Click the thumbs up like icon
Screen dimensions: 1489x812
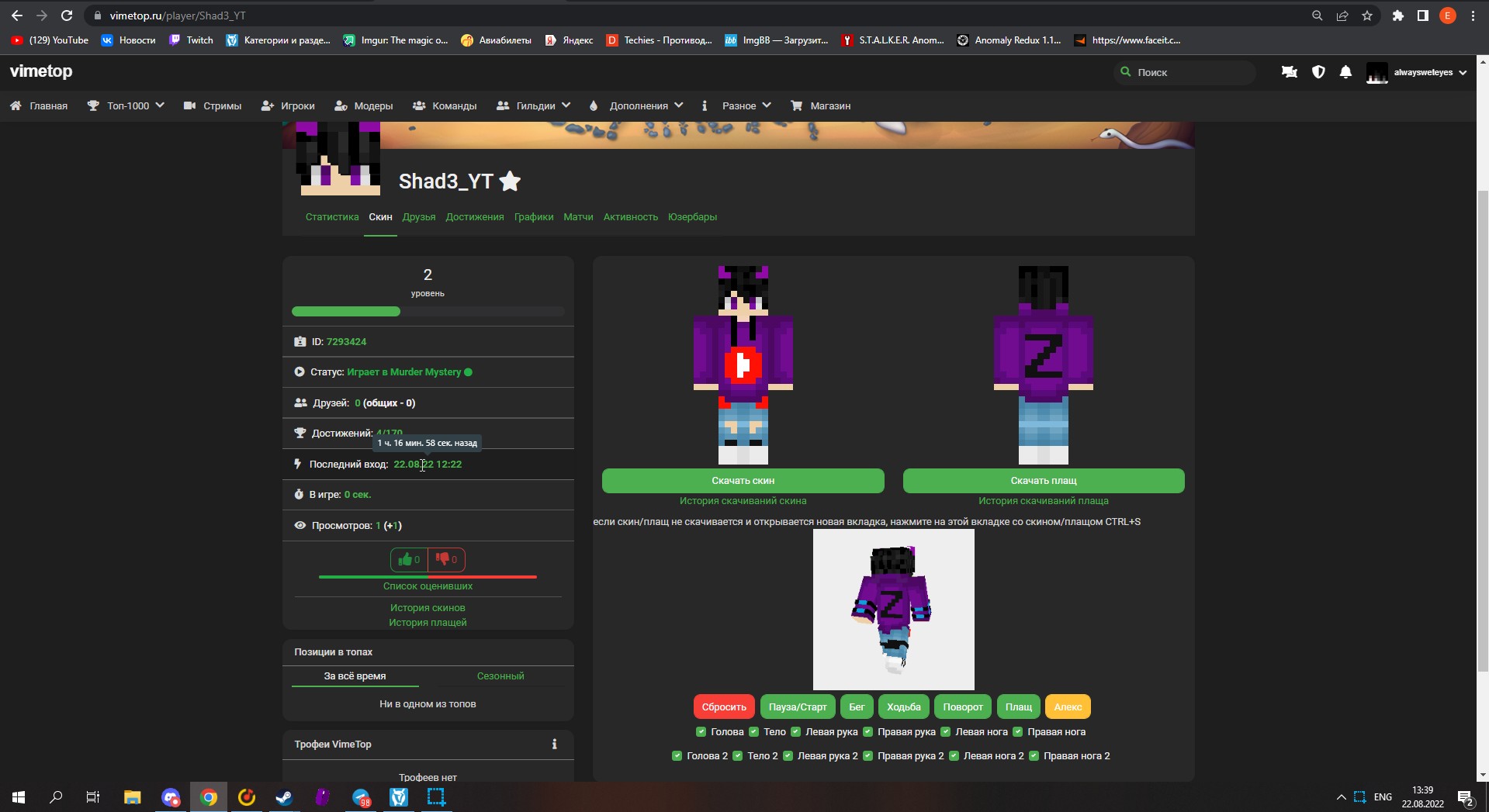click(x=407, y=559)
